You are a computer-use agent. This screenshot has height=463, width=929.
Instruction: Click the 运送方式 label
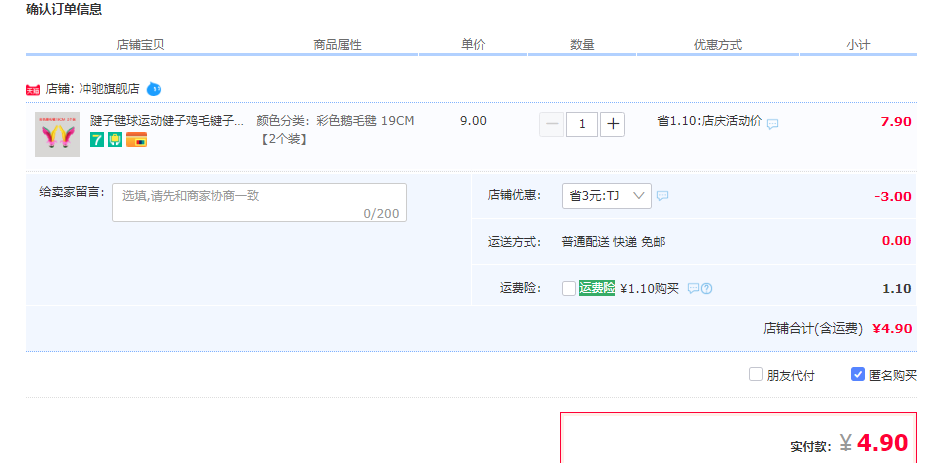click(x=514, y=242)
